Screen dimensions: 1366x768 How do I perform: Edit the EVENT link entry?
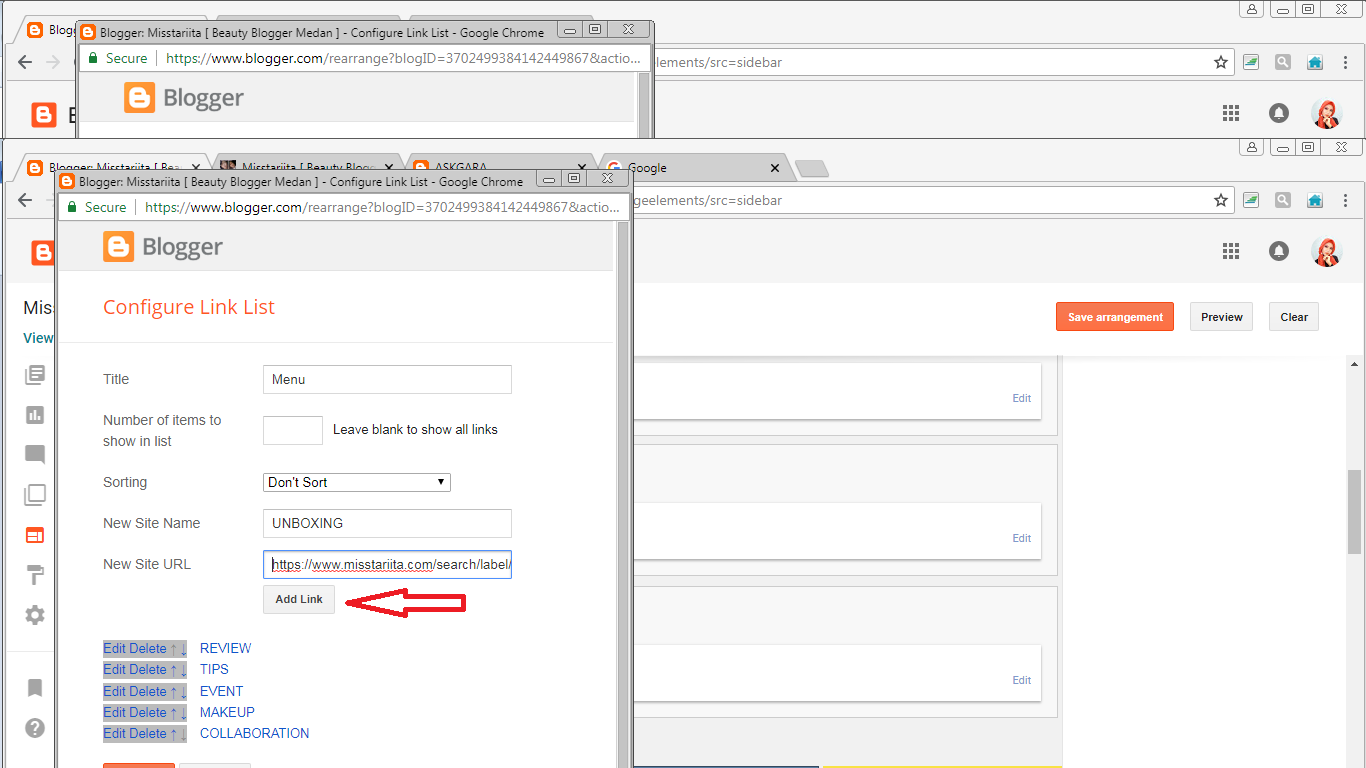pyautogui.click(x=115, y=691)
